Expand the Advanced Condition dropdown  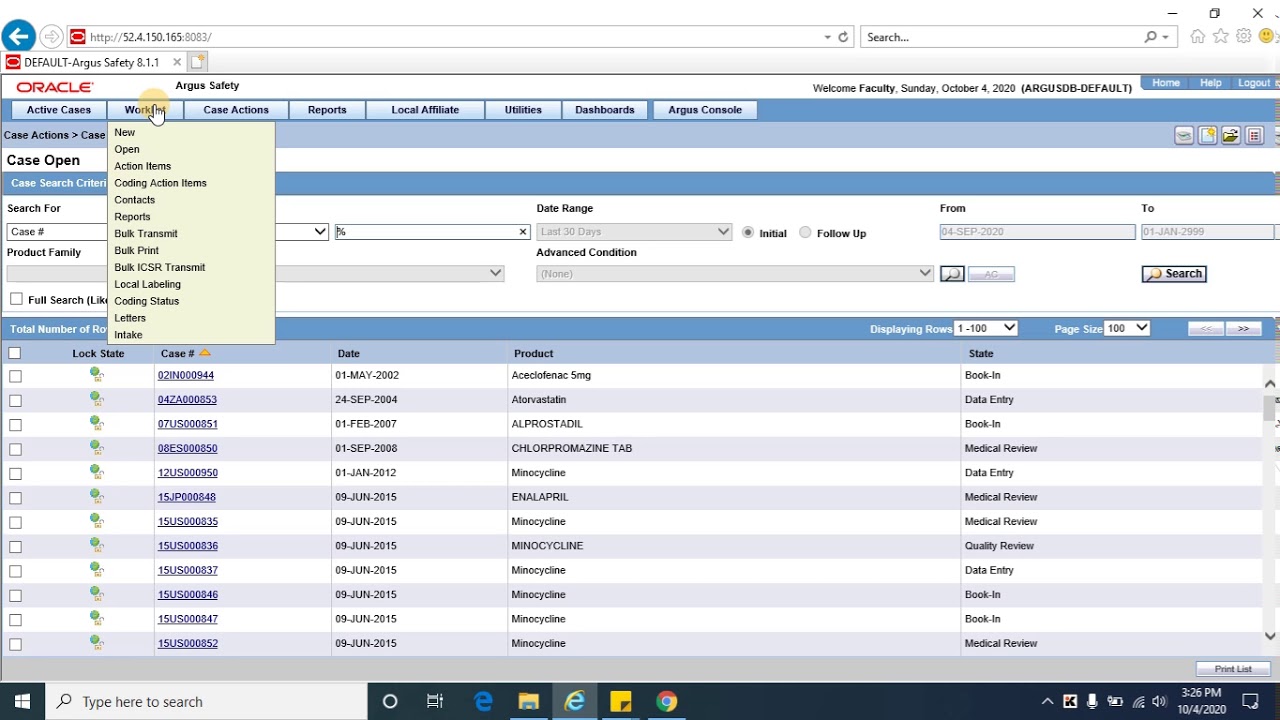tap(735, 274)
